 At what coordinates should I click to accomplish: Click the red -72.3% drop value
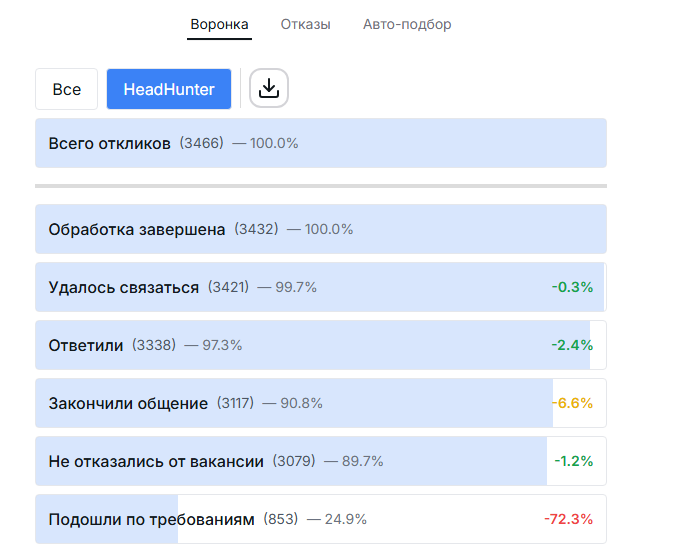[568, 519]
